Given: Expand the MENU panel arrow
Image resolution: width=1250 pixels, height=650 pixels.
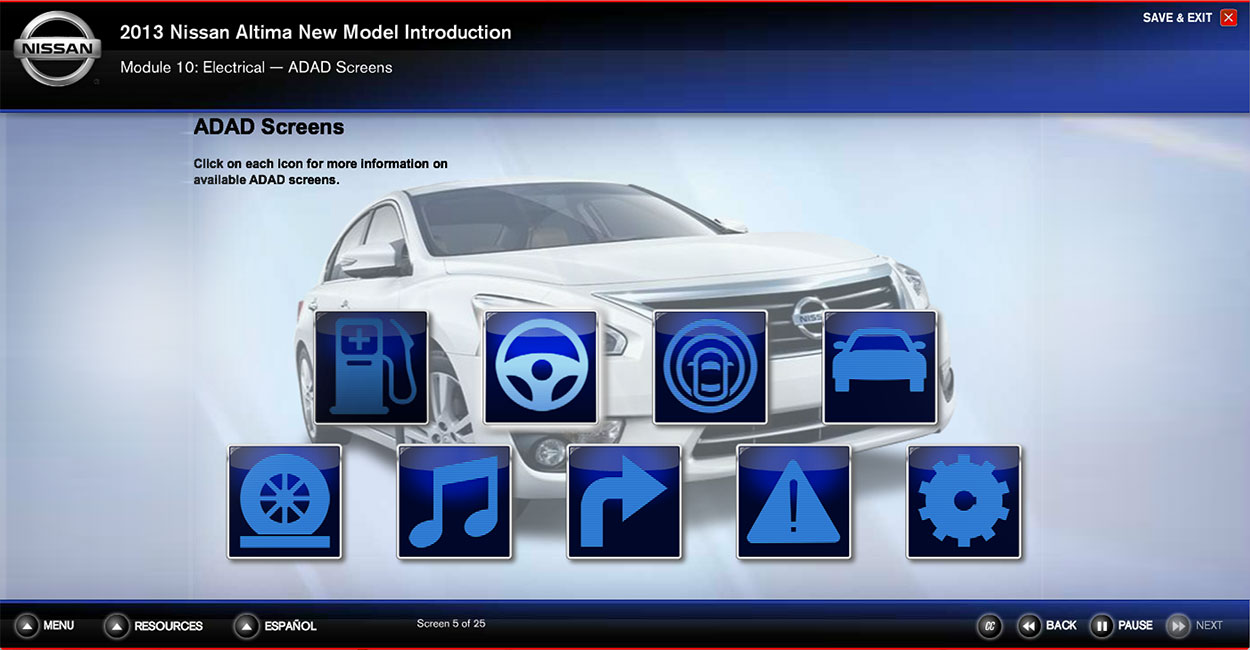Looking at the screenshot, I should 27,626.
